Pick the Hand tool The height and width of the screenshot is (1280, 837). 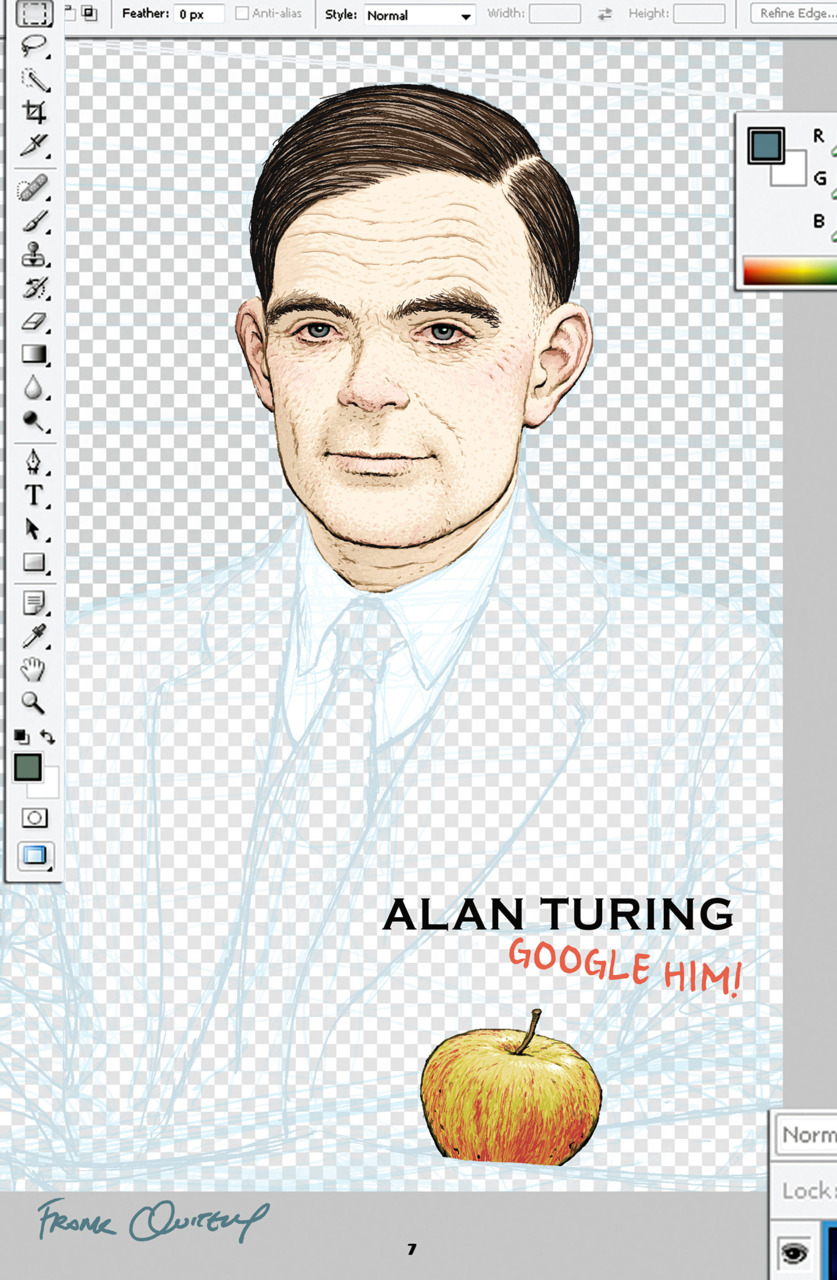click(35, 670)
